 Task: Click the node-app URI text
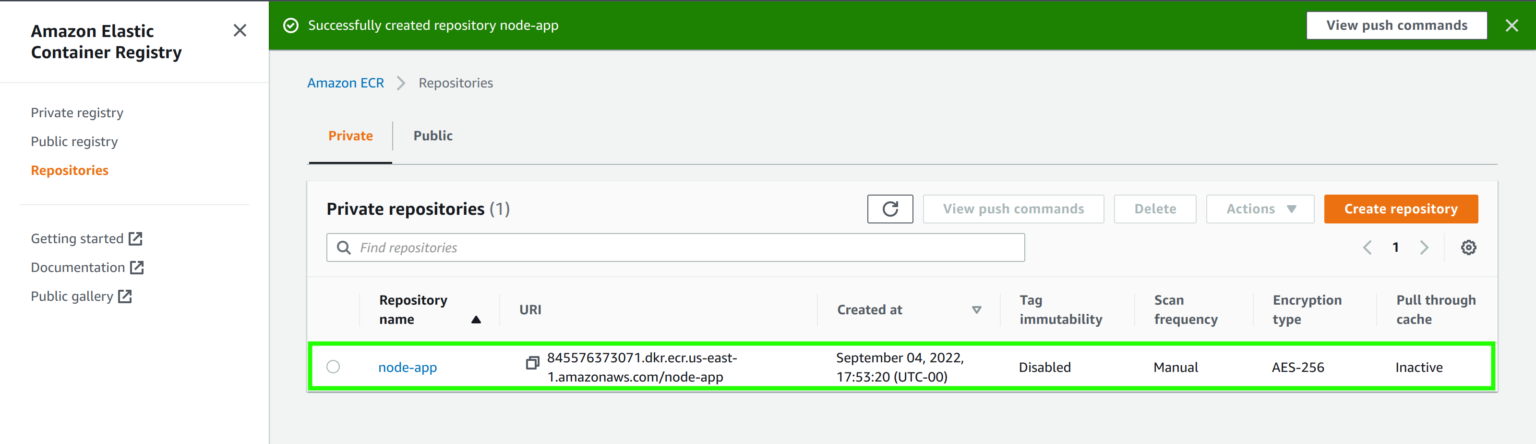[642, 367]
